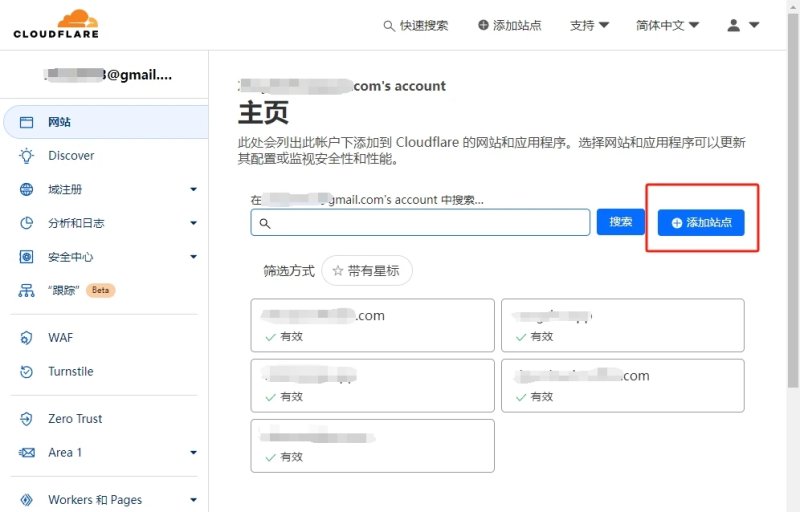Click the Workers 和 Pages icon

[27, 500]
